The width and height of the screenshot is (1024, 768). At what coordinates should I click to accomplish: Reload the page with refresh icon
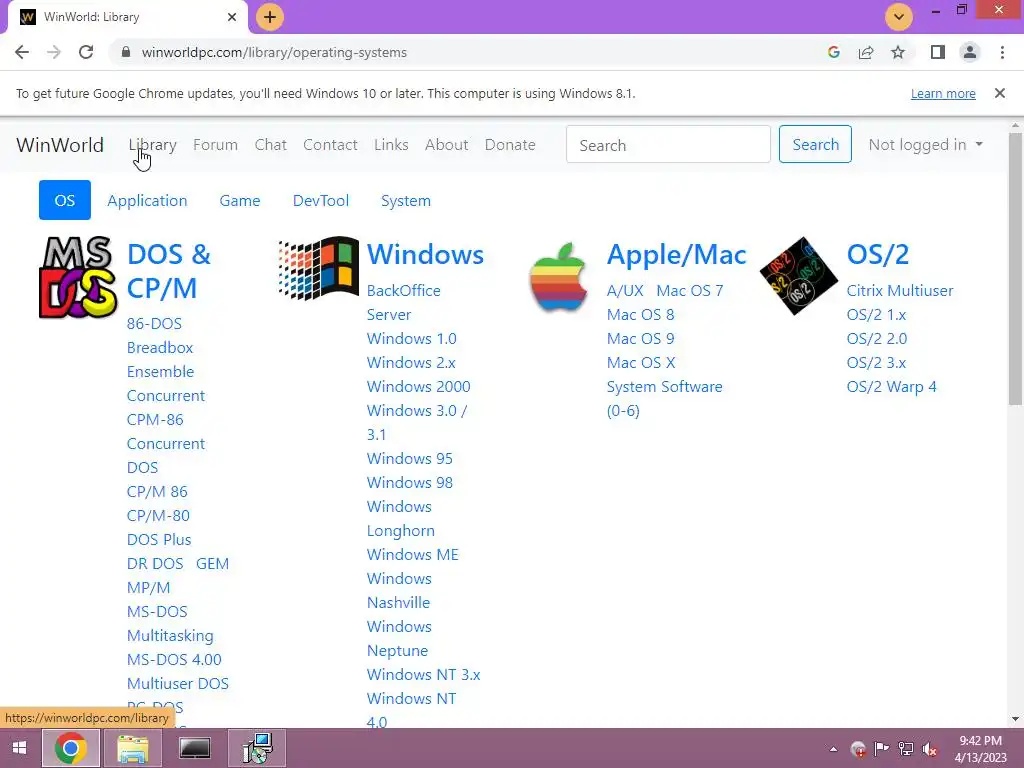[x=86, y=52]
